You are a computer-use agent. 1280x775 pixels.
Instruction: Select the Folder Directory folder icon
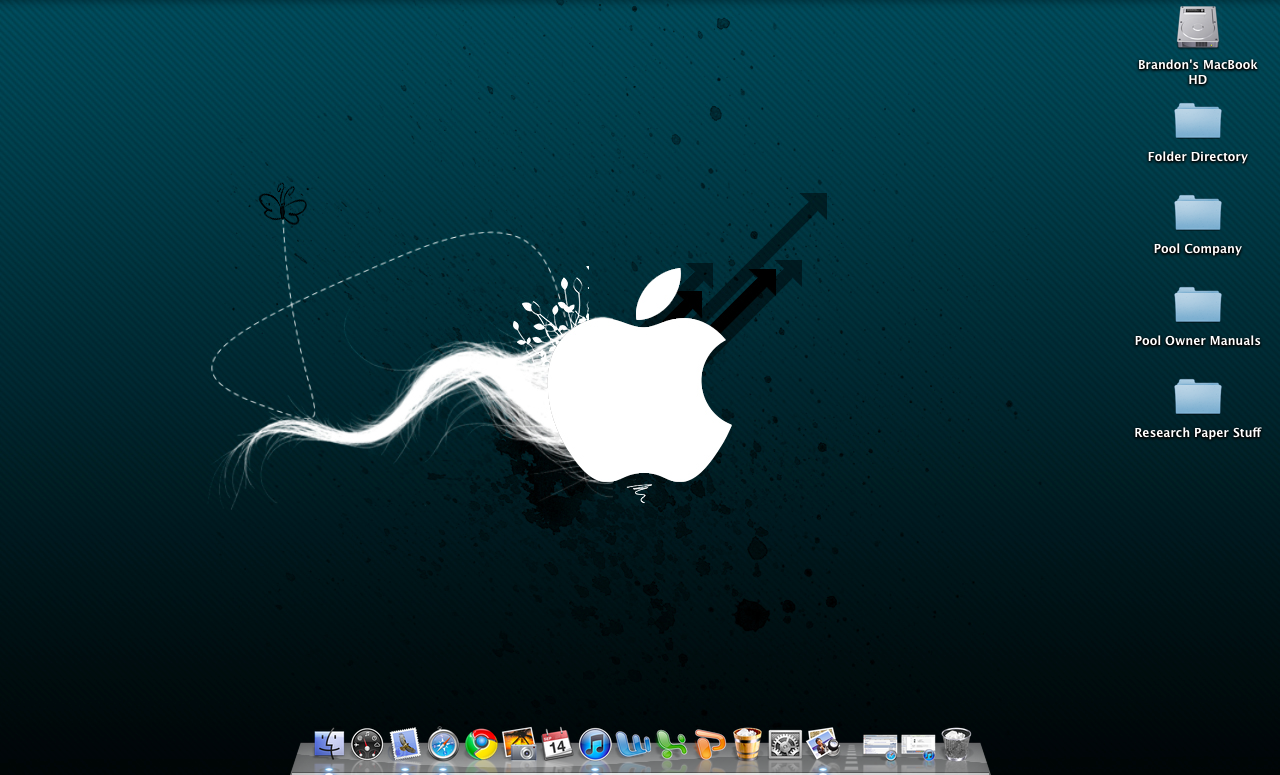(1197, 120)
